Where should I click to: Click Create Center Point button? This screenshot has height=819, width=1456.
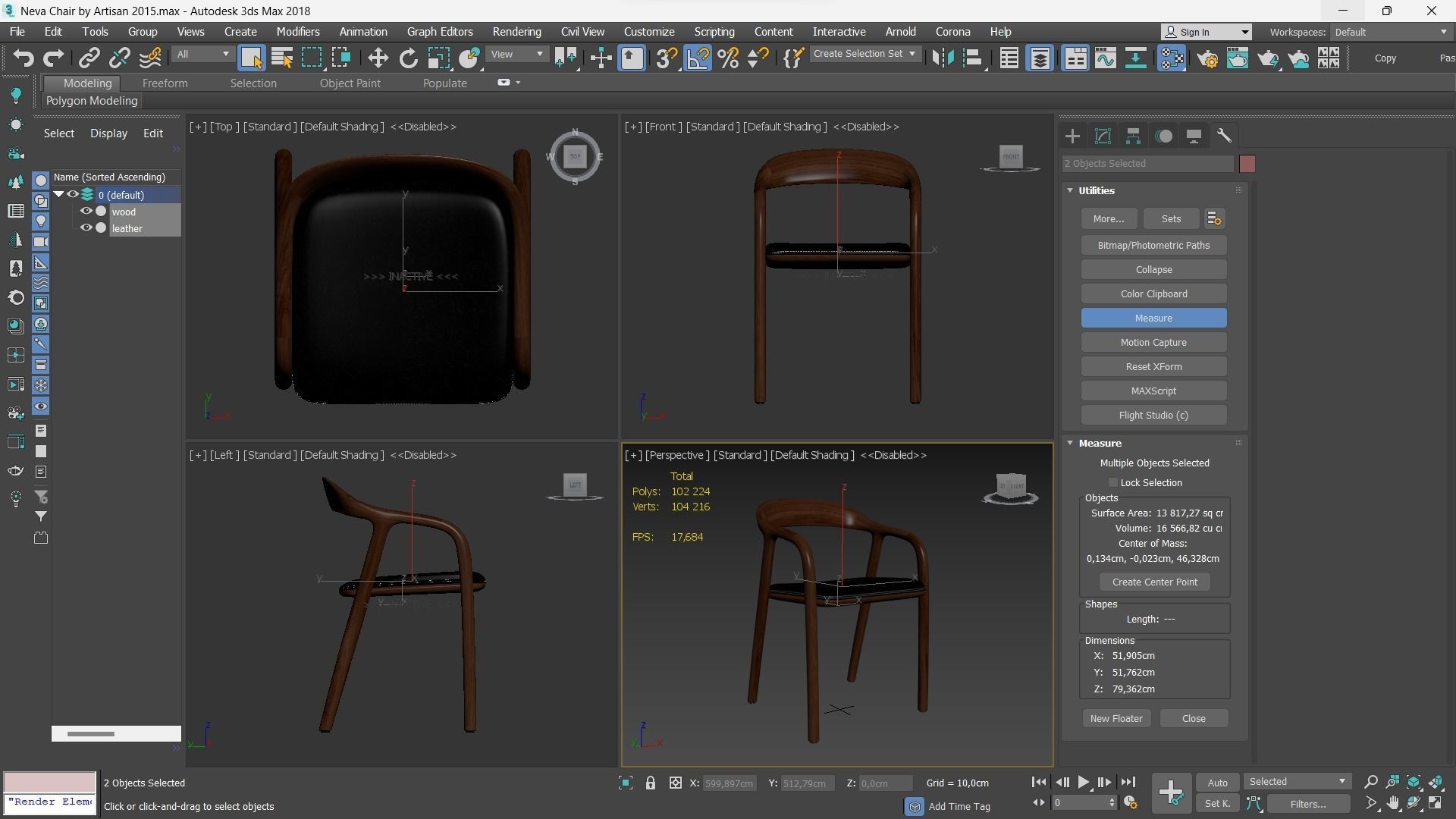tap(1154, 582)
